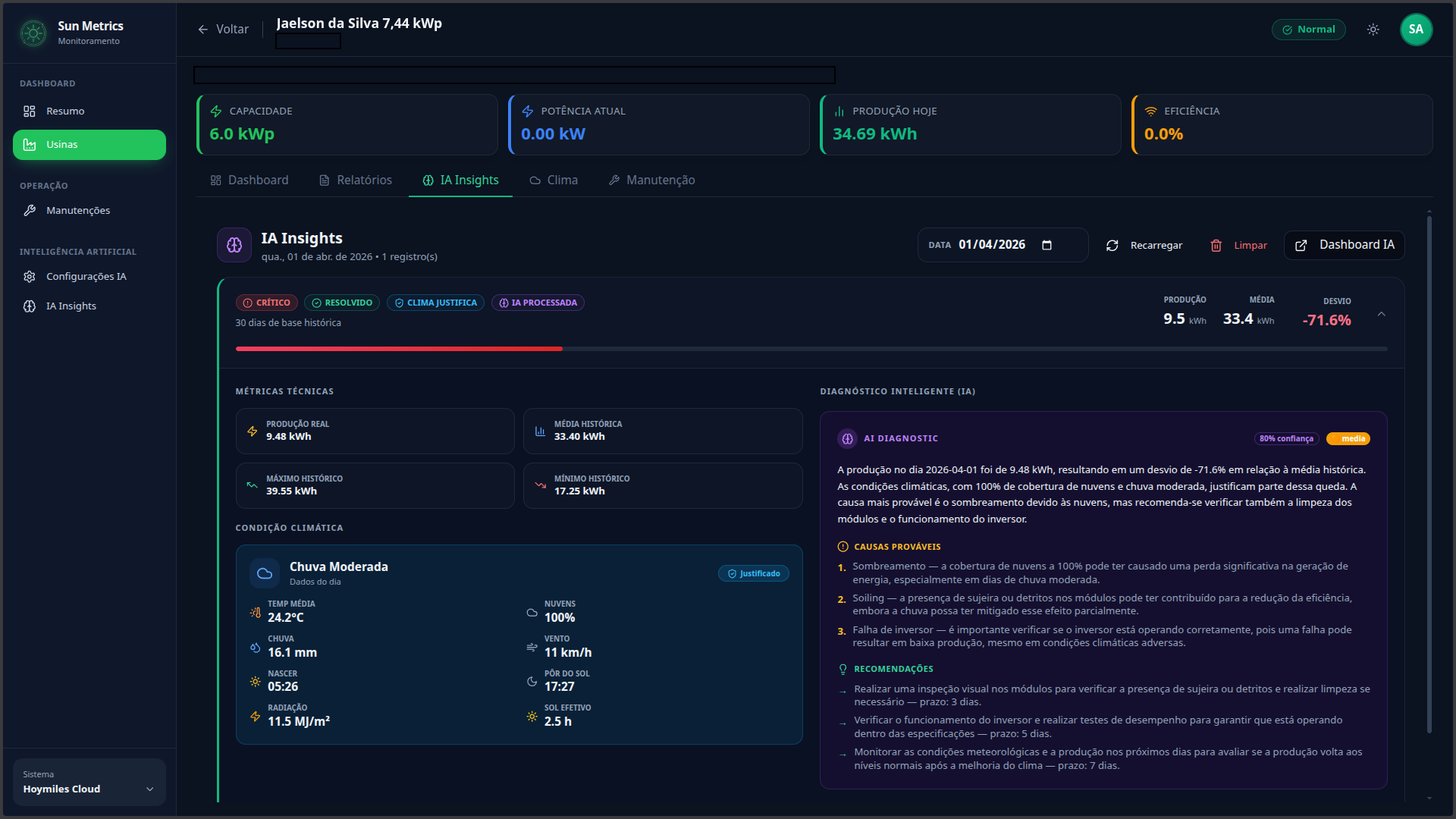Click the Recarregar refresh icon

click(x=1112, y=245)
